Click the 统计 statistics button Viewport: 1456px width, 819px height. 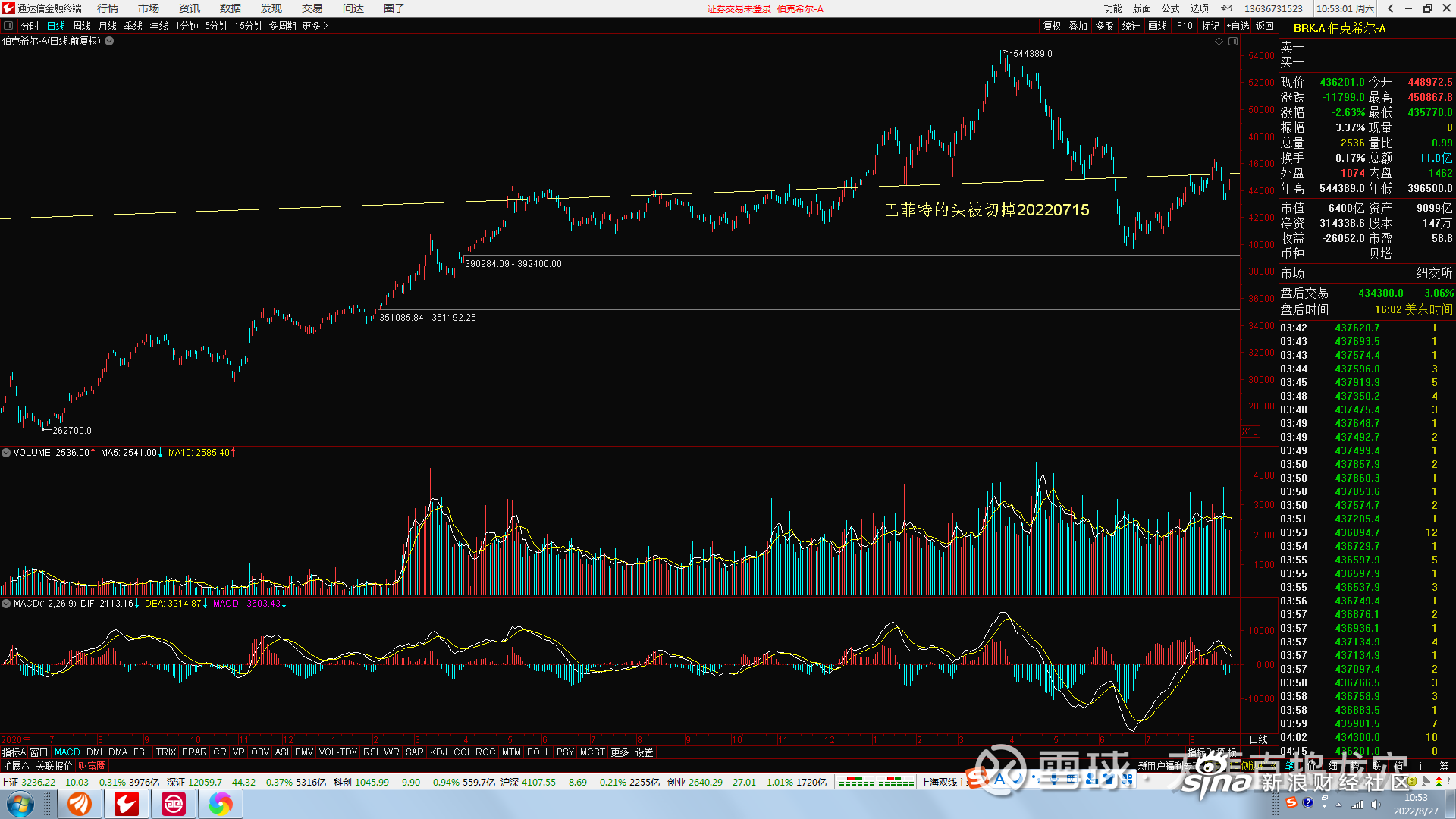[1131, 26]
